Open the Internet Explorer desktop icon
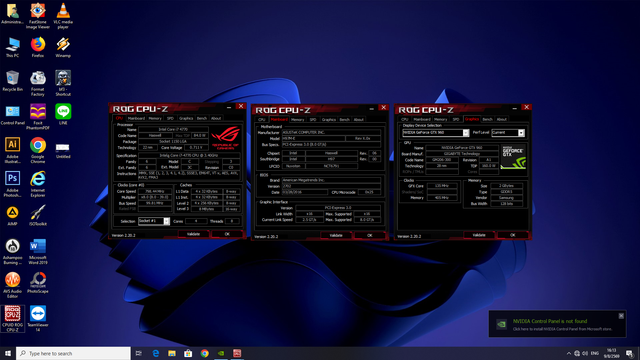 [38, 184]
